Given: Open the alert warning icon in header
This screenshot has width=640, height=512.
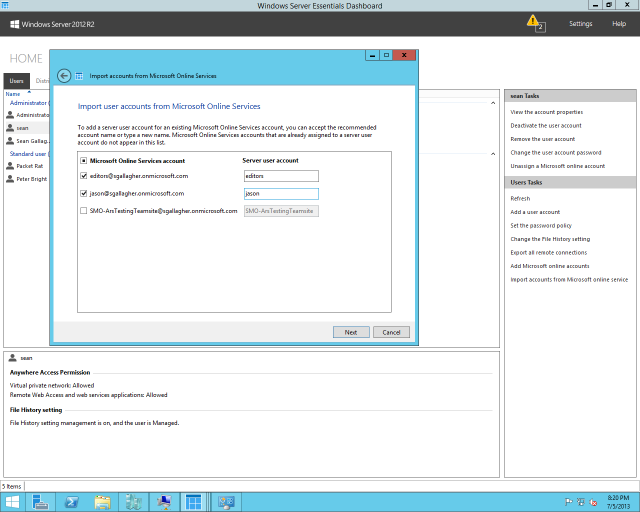Looking at the screenshot, I should [533, 21].
